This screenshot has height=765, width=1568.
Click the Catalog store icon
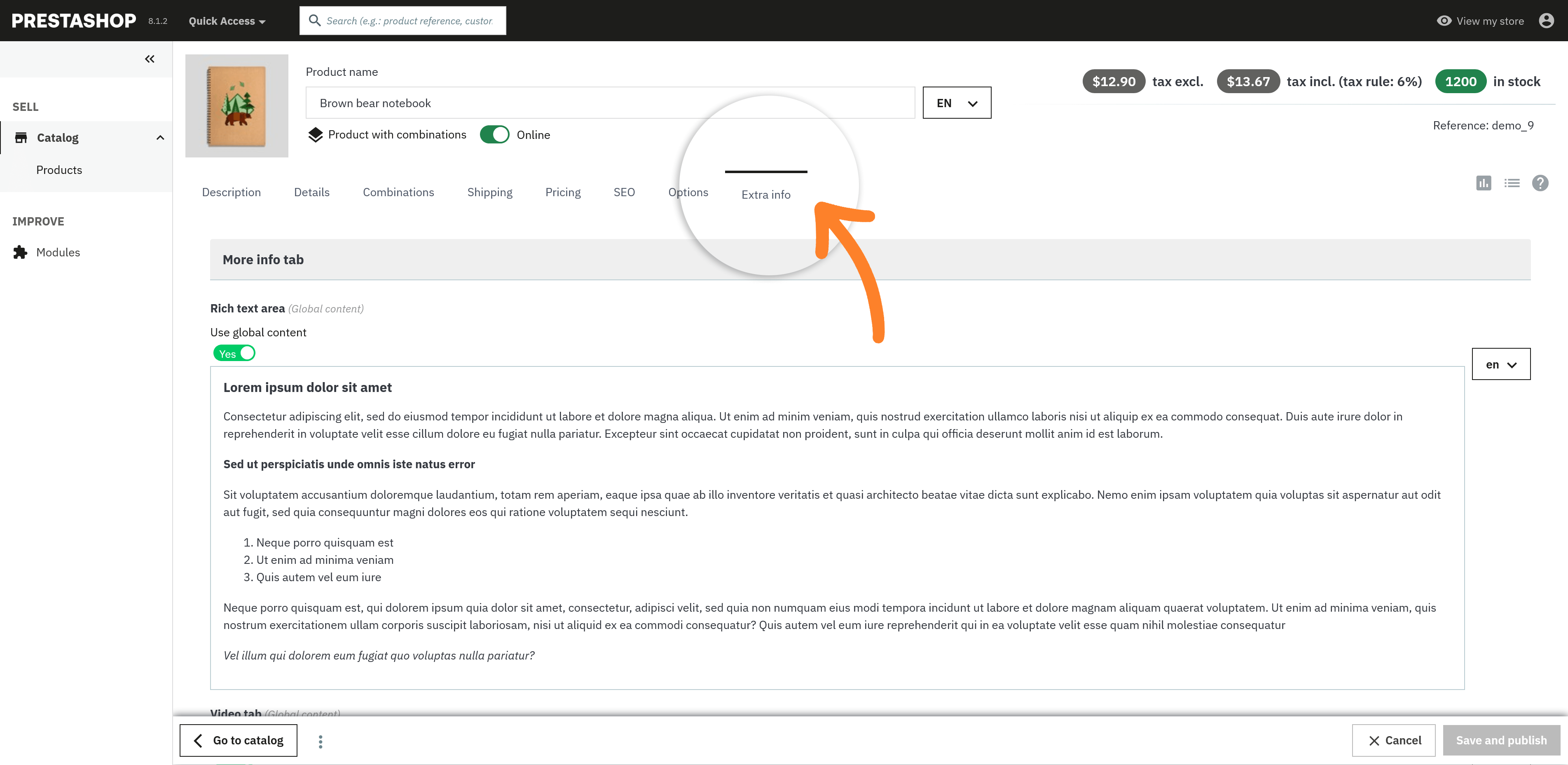click(x=21, y=138)
